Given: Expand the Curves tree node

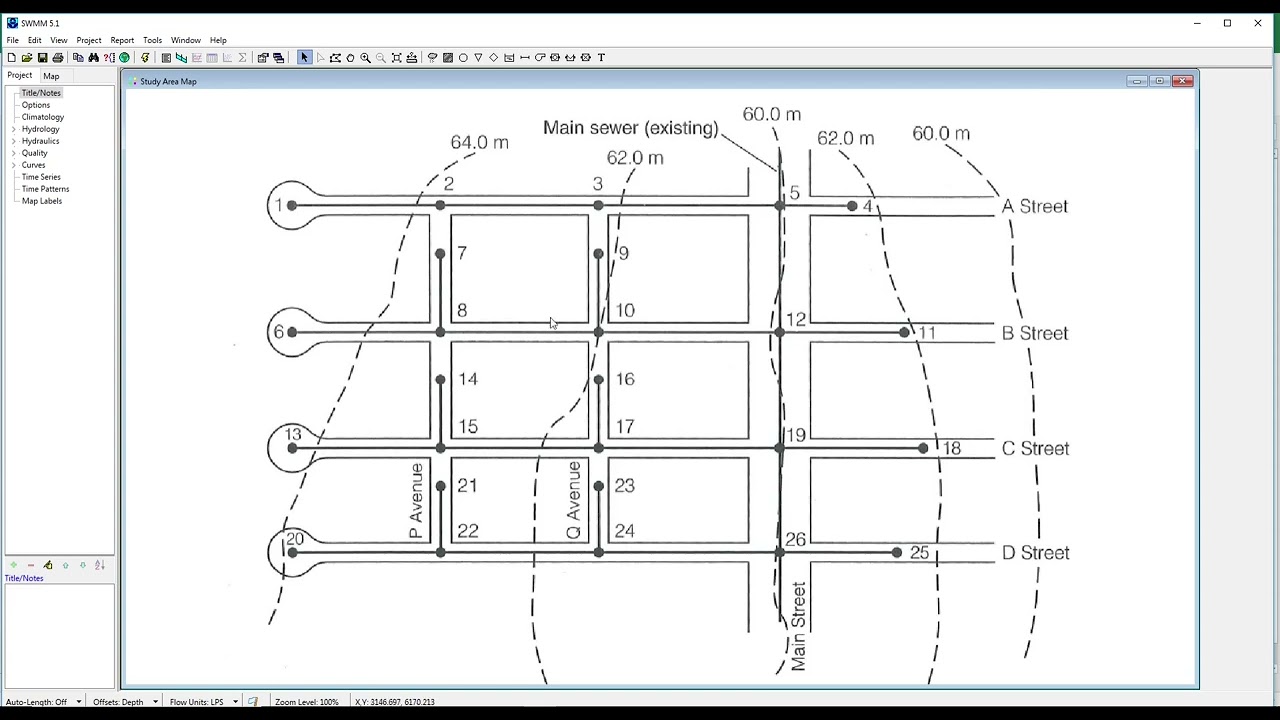Looking at the screenshot, I should [14, 165].
